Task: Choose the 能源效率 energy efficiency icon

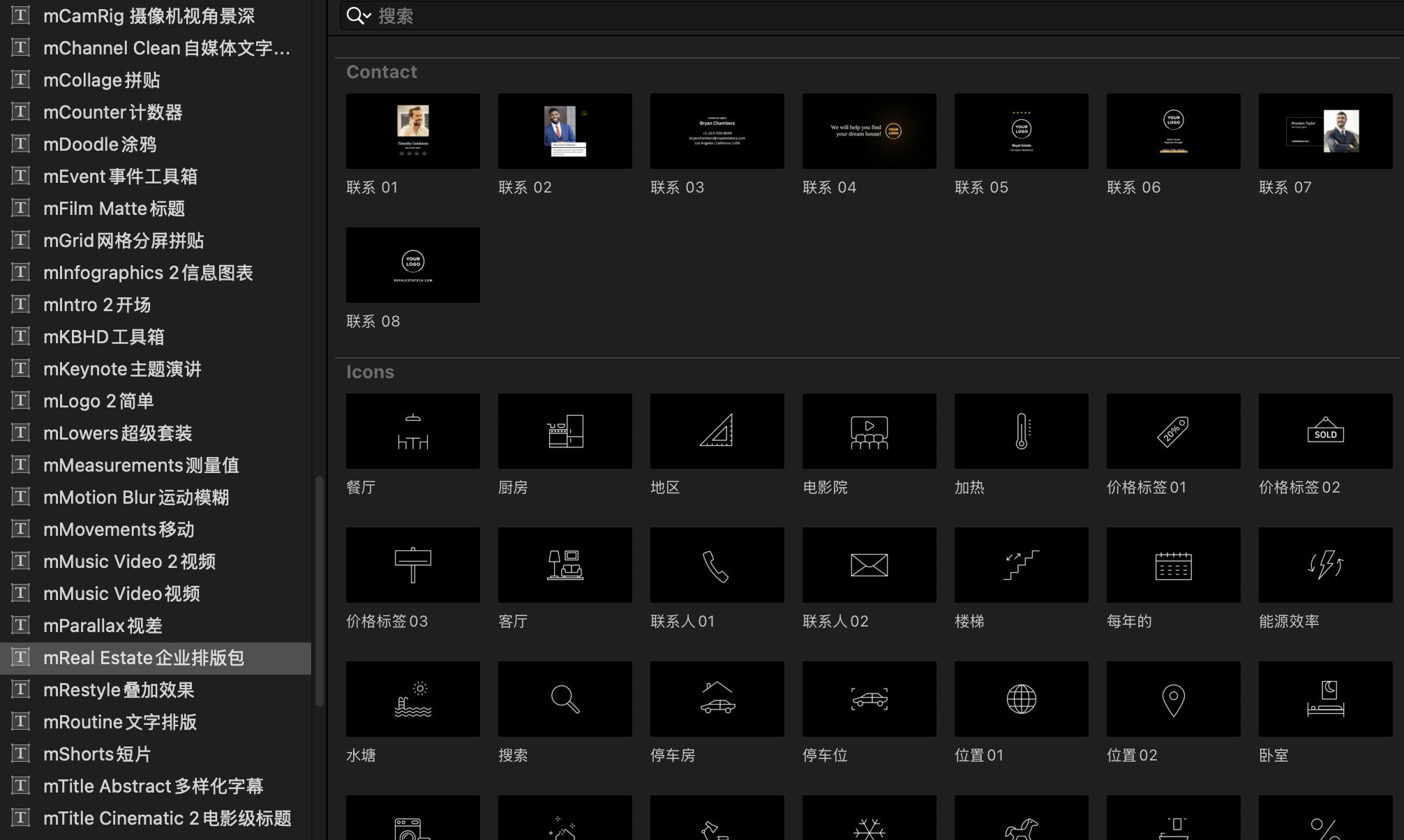Action: (1326, 565)
